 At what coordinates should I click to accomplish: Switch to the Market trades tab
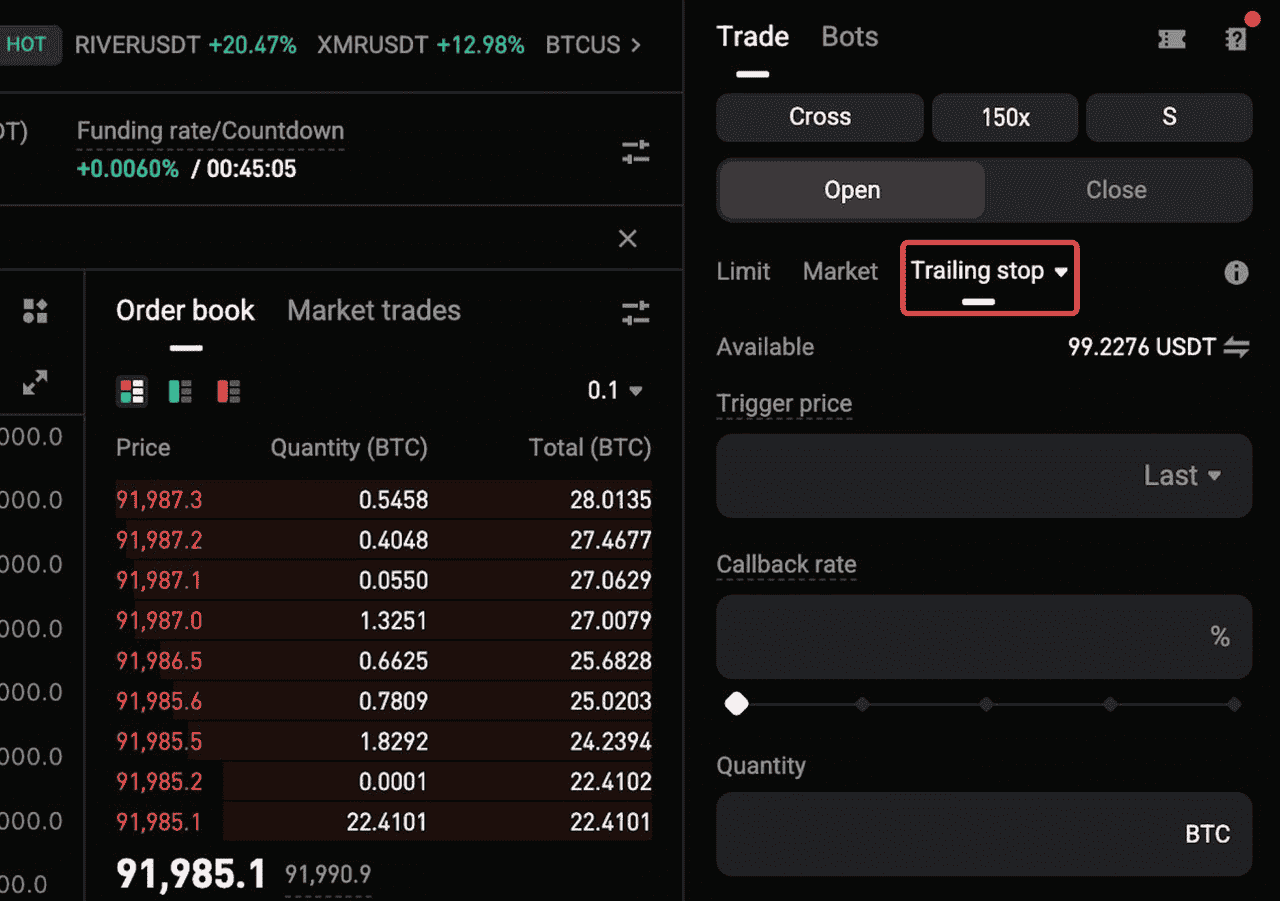tap(373, 310)
